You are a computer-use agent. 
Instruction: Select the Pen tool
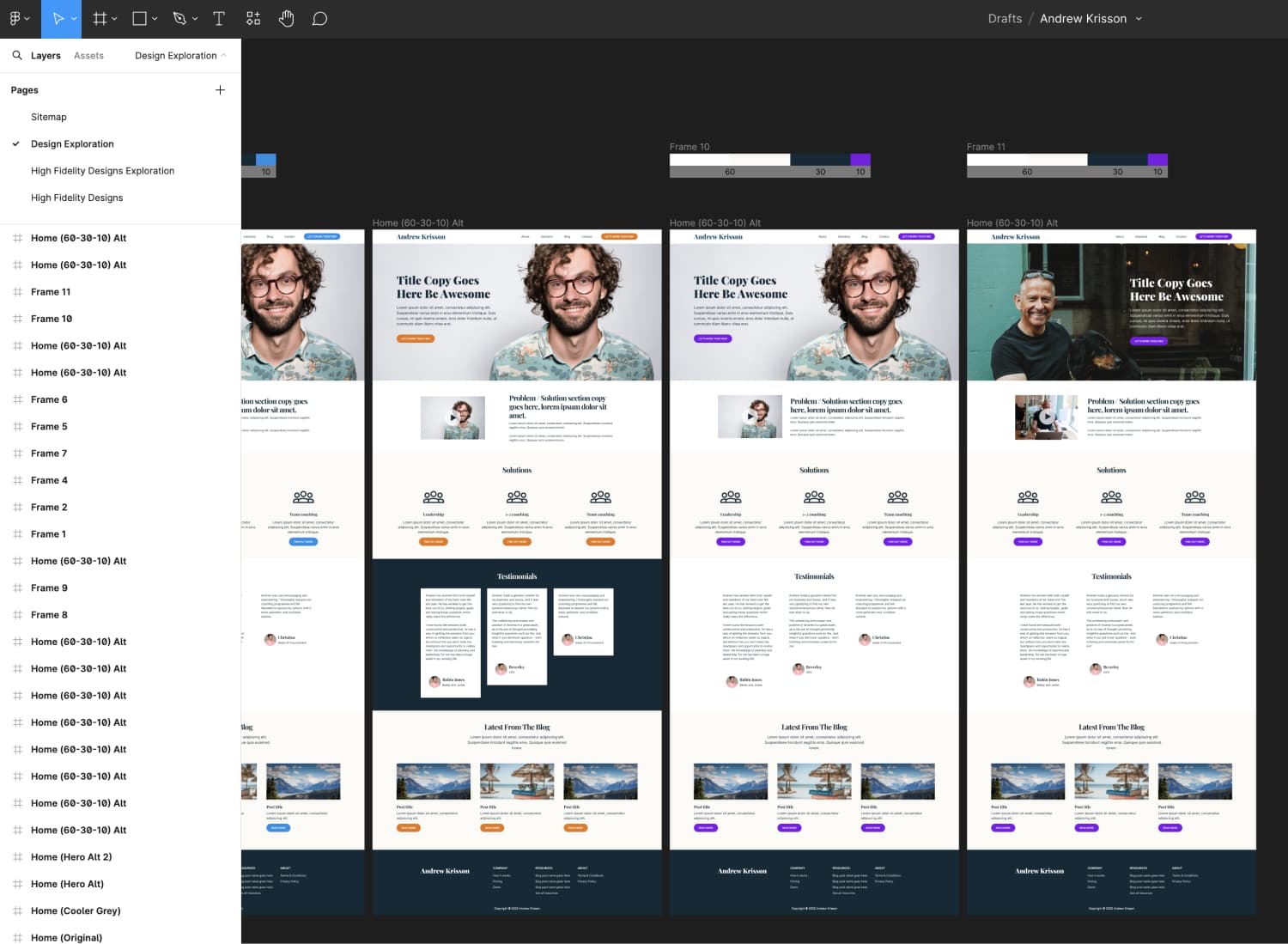[x=179, y=18]
